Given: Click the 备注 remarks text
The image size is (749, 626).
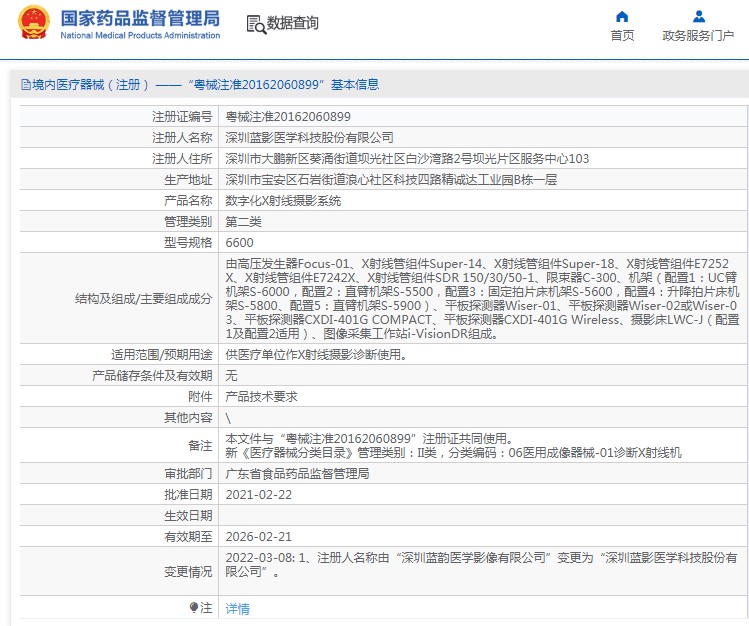Looking at the screenshot, I should (x=454, y=446).
